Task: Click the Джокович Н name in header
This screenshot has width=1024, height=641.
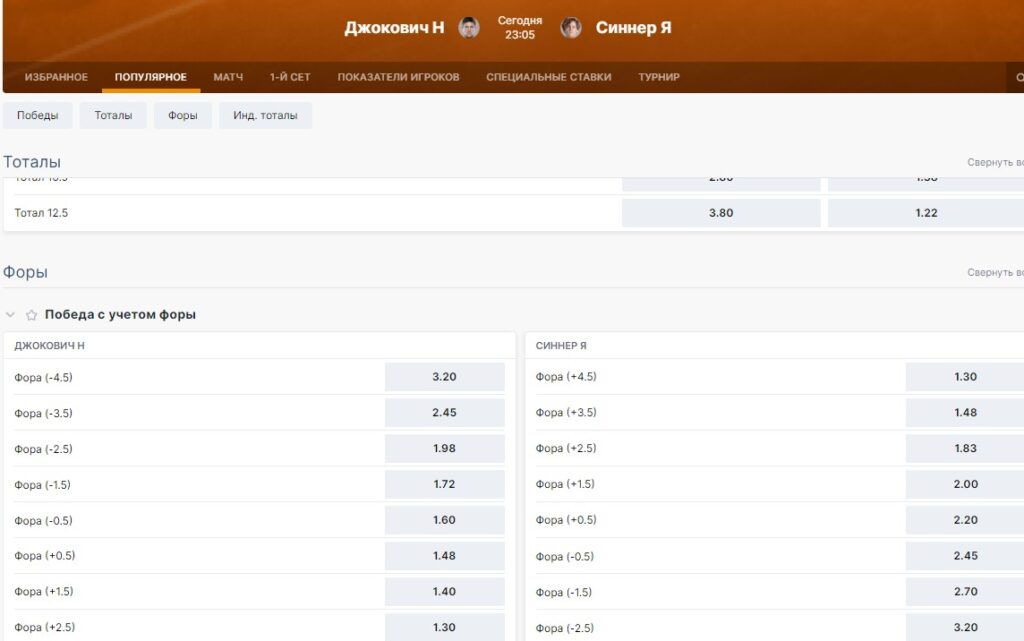Action: tap(394, 27)
